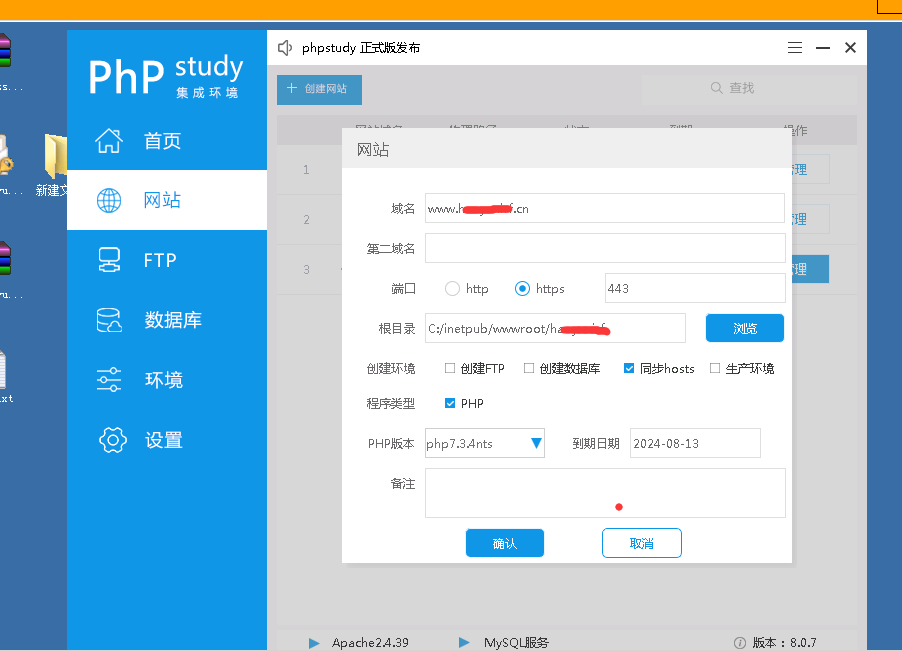Expand the PHP版本 dropdown arrow
902x651 pixels.
536,443
